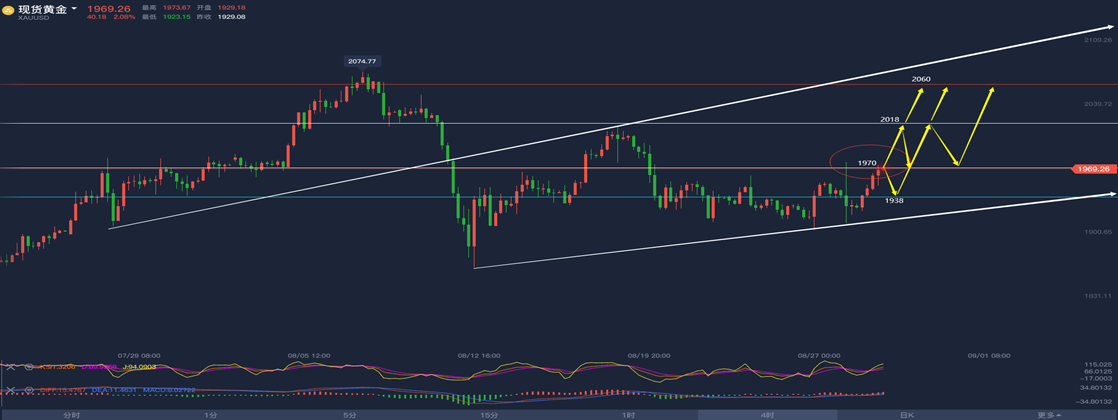
Task: Click the 2039.72 price axis label
Action: pyautogui.click(x=1098, y=104)
